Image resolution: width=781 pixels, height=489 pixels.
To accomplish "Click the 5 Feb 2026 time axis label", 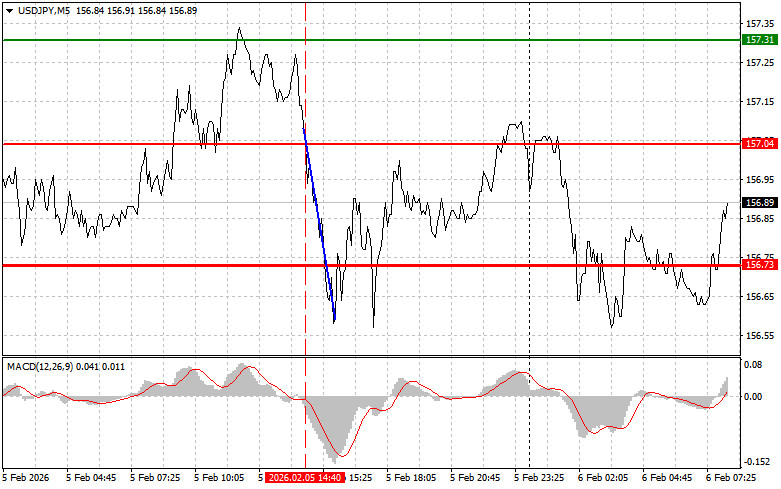I will tap(25, 478).
